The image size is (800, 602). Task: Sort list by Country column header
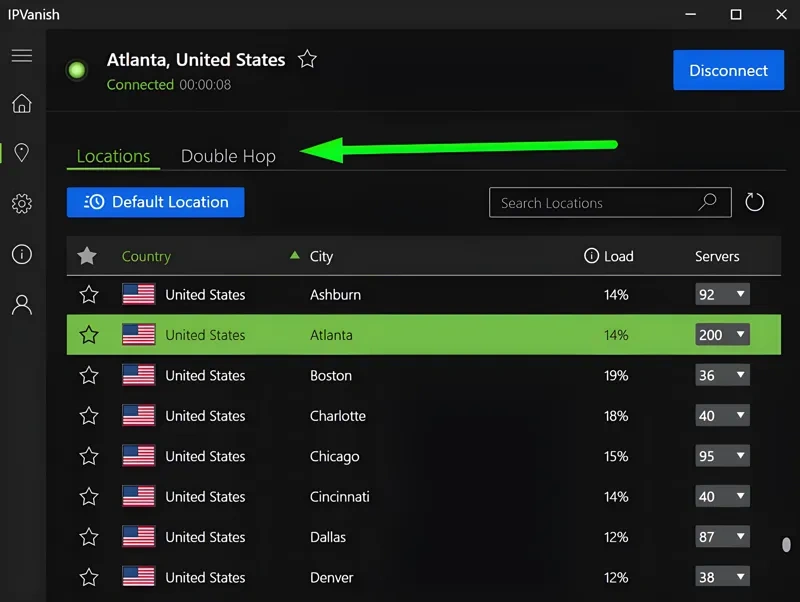click(x=146, y=256)
